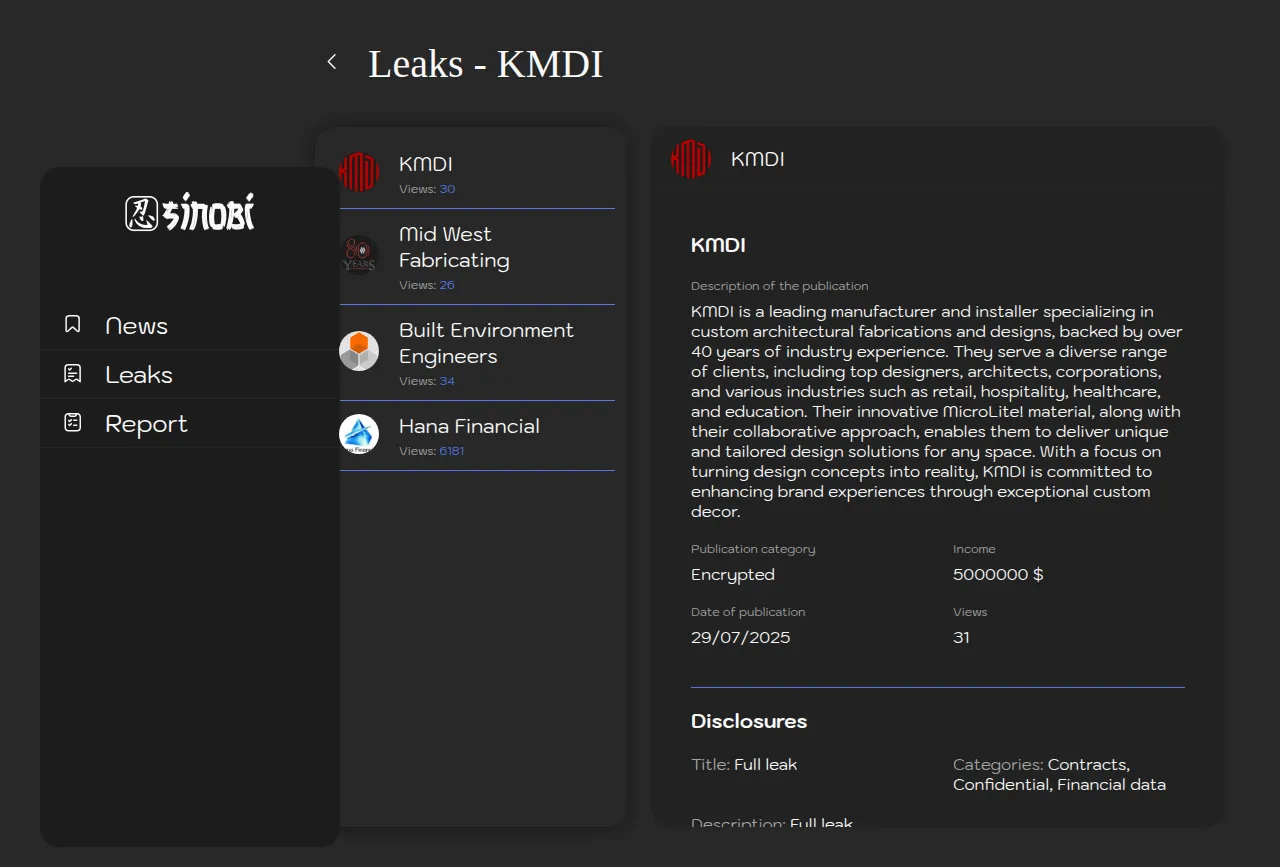Select the Built Environment Engineers logo
This screenshot has width=1280, height=867.
click(359, 351)
